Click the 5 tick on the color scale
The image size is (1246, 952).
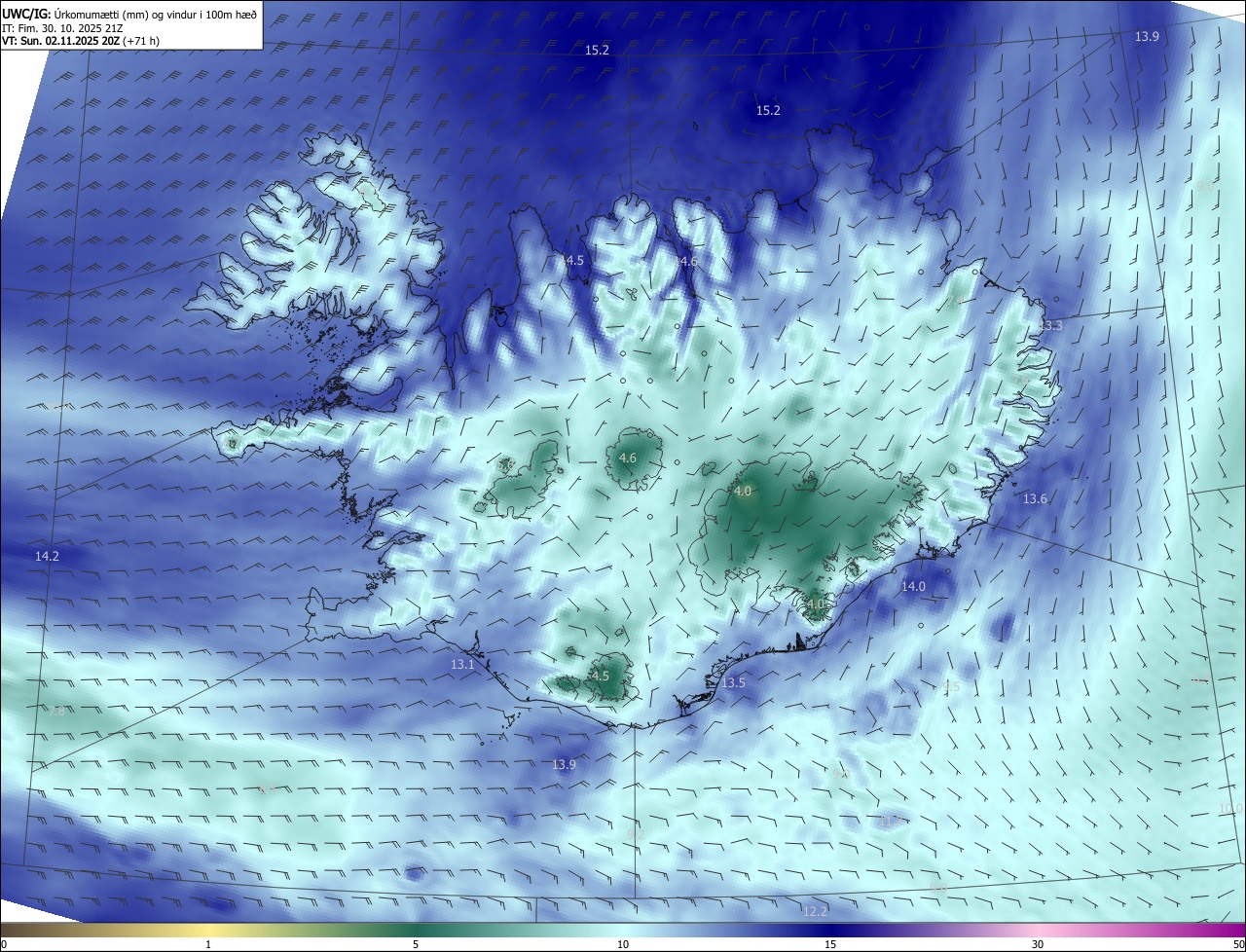click(x=416, y=944)
